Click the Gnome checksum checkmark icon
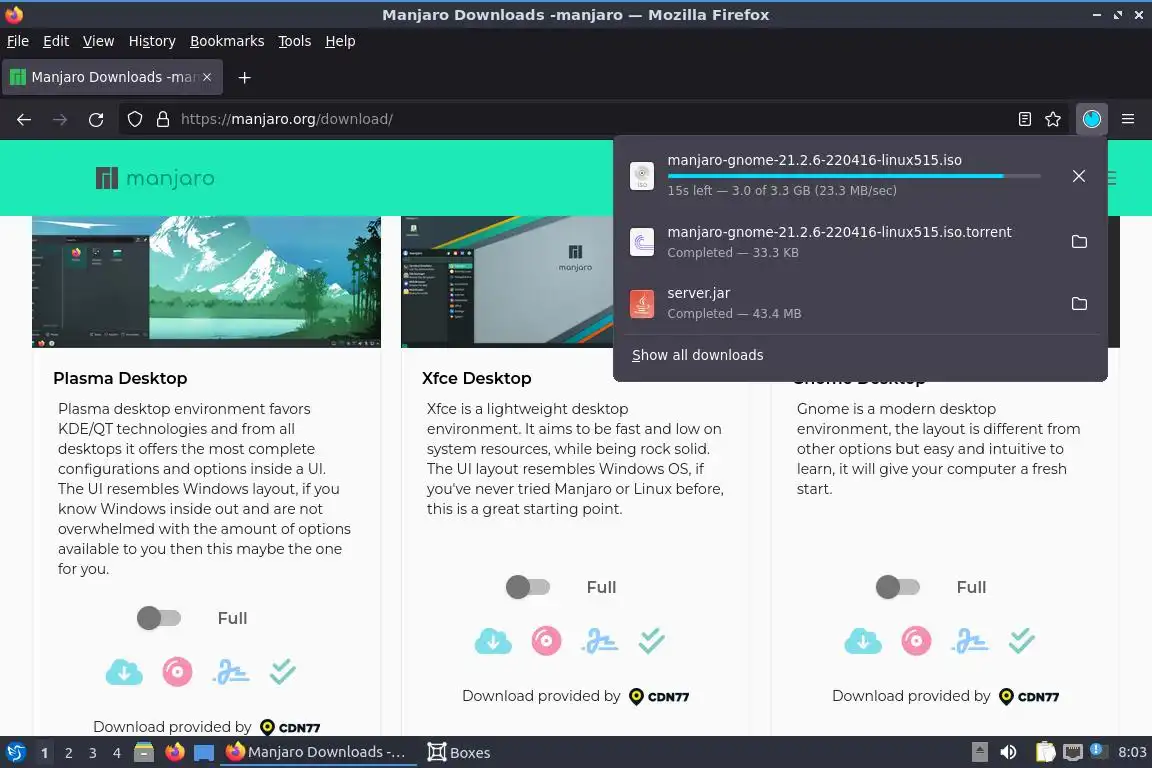This screenshot has height=768, width=1152. 1022,640
